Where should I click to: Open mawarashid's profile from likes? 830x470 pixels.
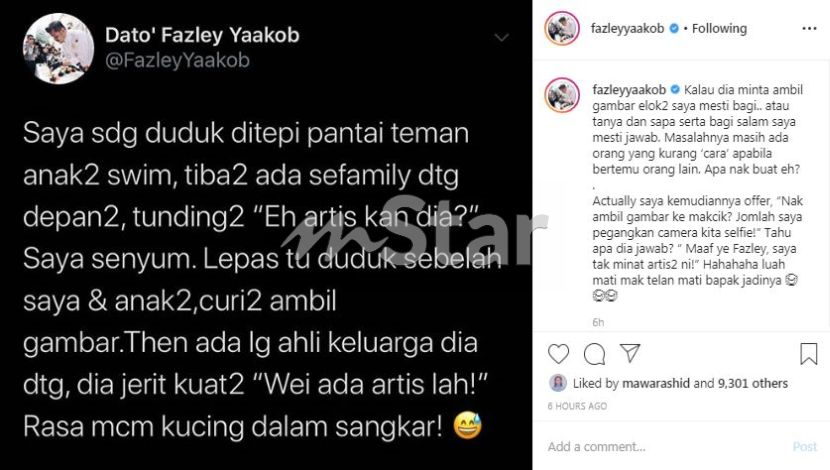click(x=656, y=383)
